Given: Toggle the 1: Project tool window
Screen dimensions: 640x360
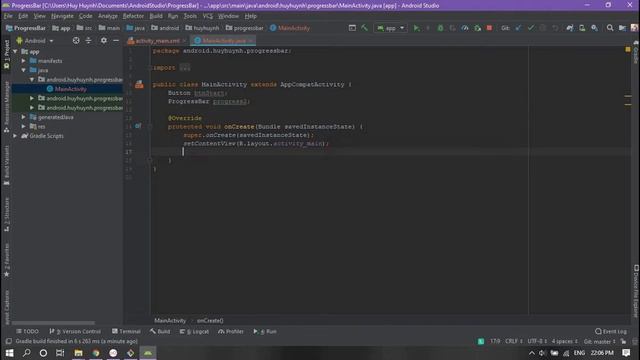Looking at the screenshot, I should [7, 54].
